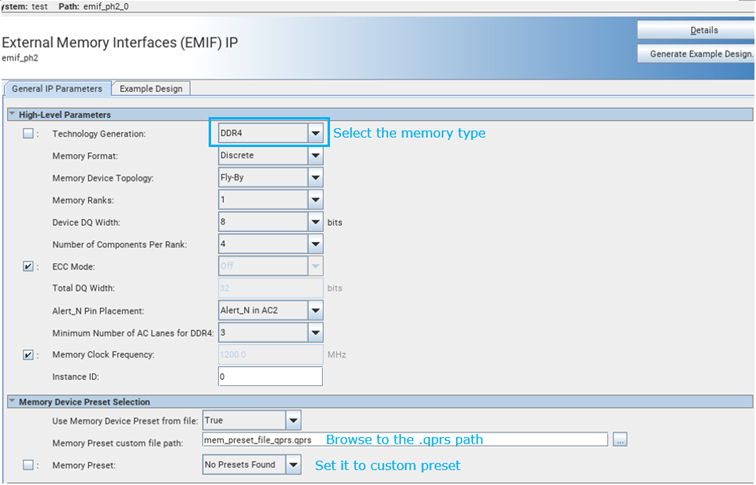Click the 'Memory Ranks:' label
This screenshot has height=485, width=756.
[83, 201]
